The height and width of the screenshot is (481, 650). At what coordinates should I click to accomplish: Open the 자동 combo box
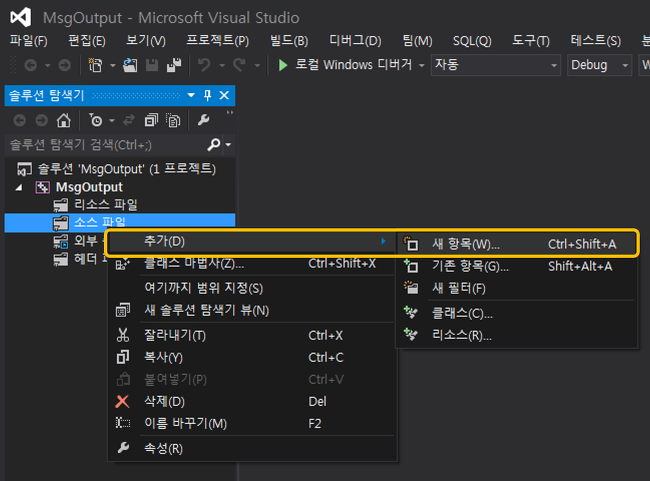click(496, 65)
